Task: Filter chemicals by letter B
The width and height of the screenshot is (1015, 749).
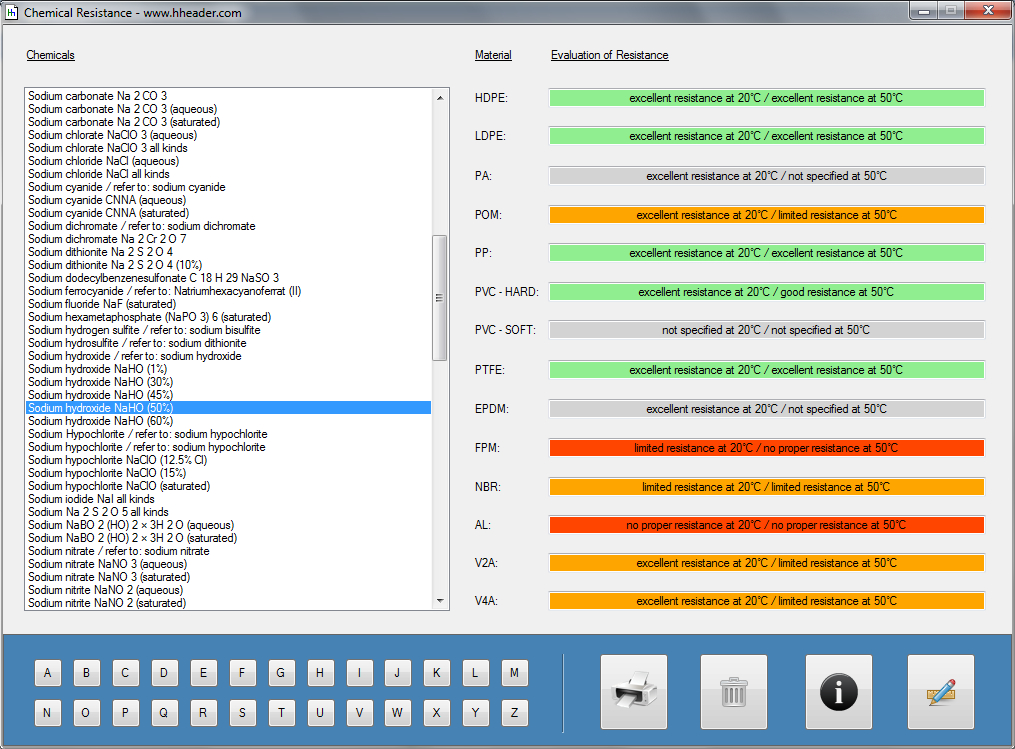Action: (86, 673)
